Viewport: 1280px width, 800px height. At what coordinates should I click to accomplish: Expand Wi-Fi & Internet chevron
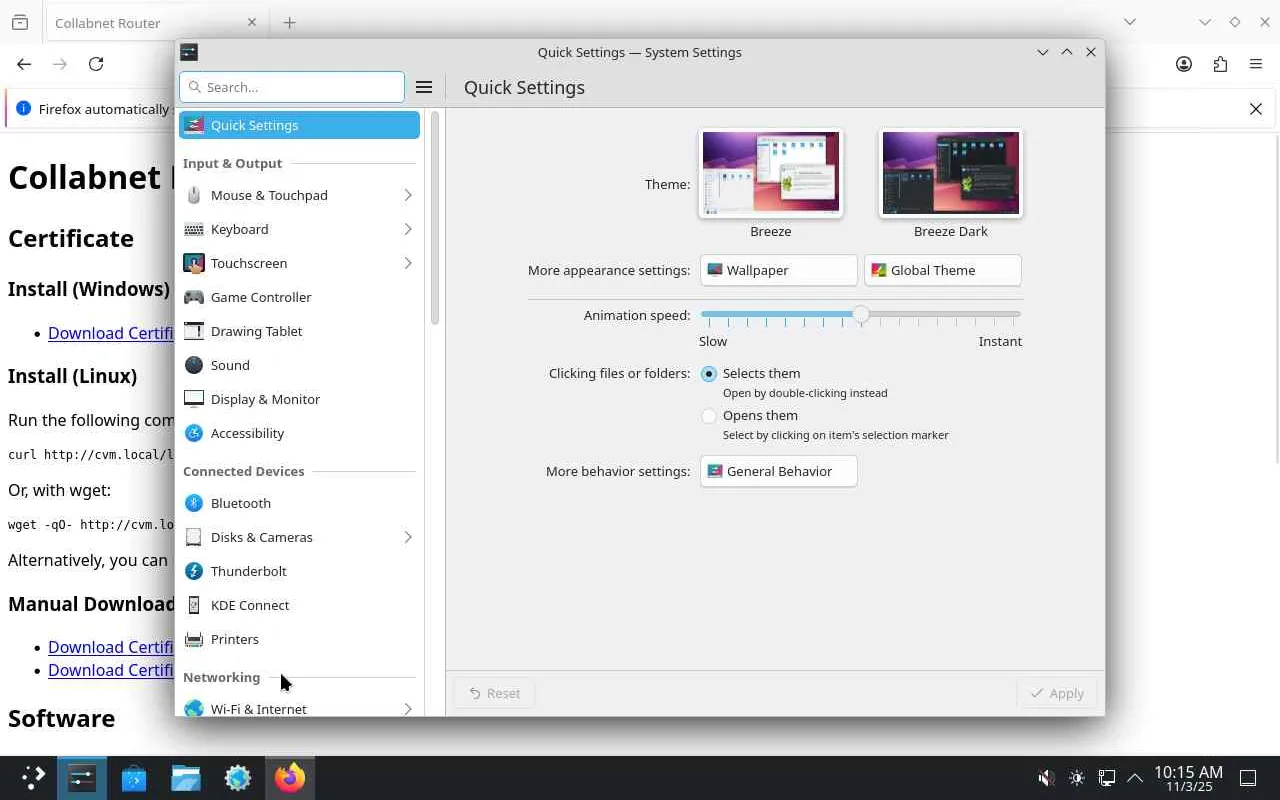point(408,709)
